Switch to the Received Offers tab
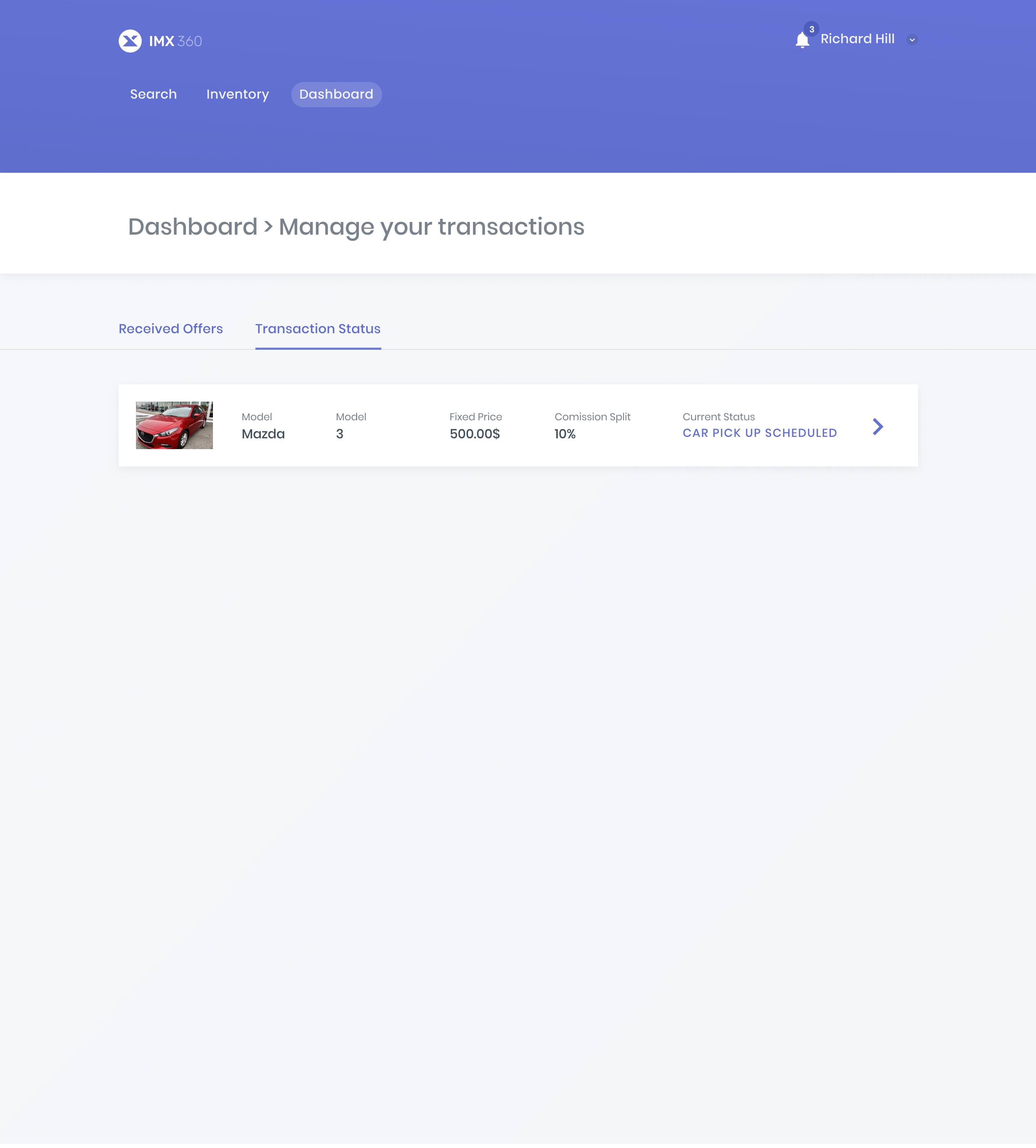The image size is (1036, 1148). click(170, 329)
